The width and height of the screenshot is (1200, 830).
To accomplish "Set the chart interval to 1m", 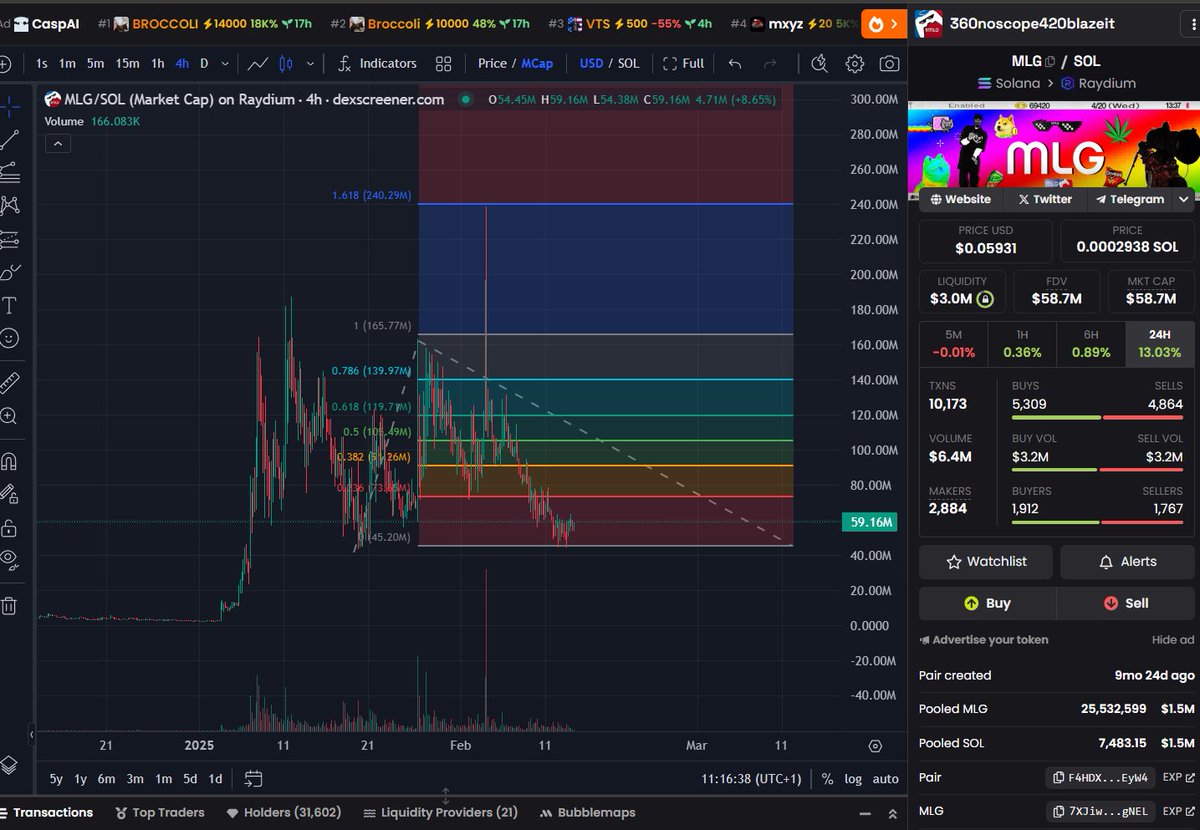I will [67, 63].
